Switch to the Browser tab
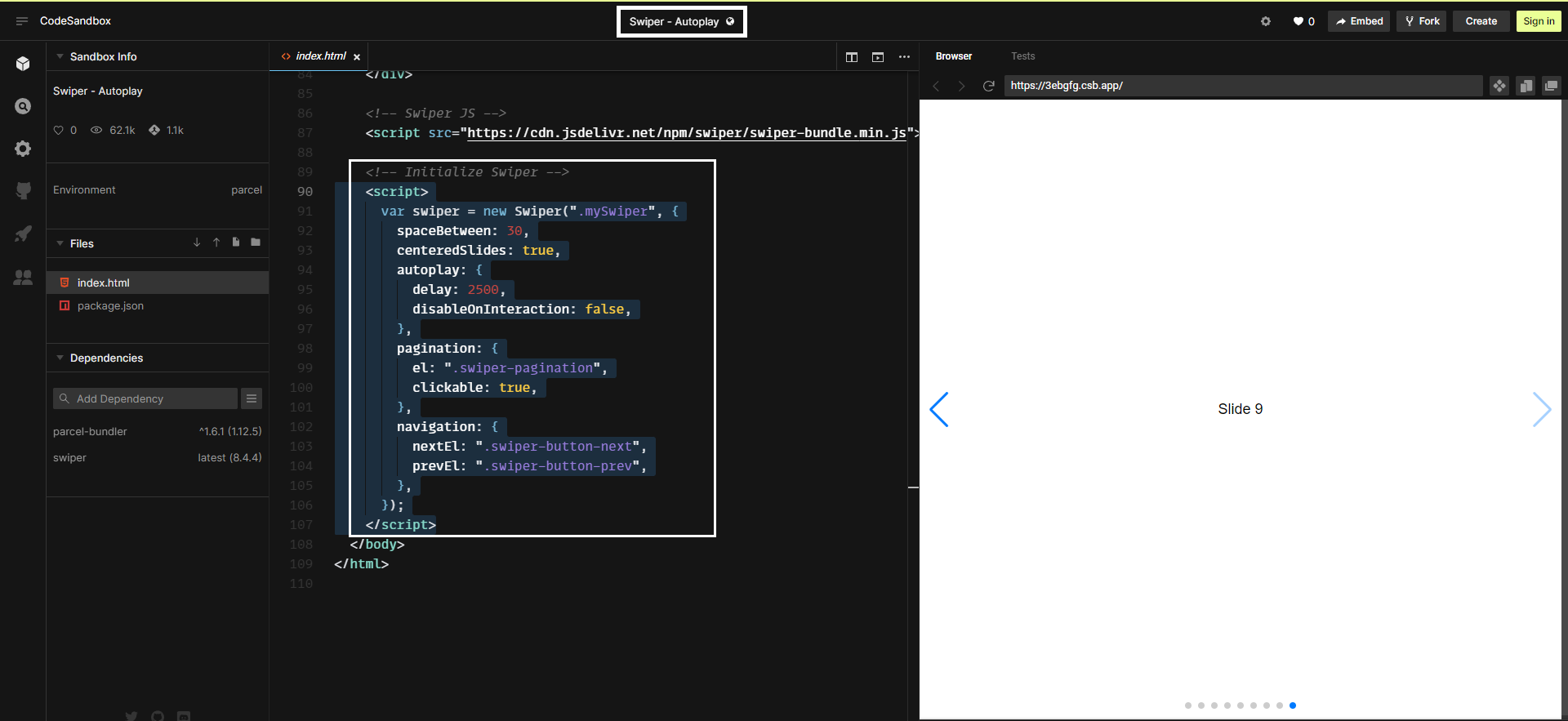The height and width of the screenshot is (721, 1568). pyautogui.click(x=953, y=56)
